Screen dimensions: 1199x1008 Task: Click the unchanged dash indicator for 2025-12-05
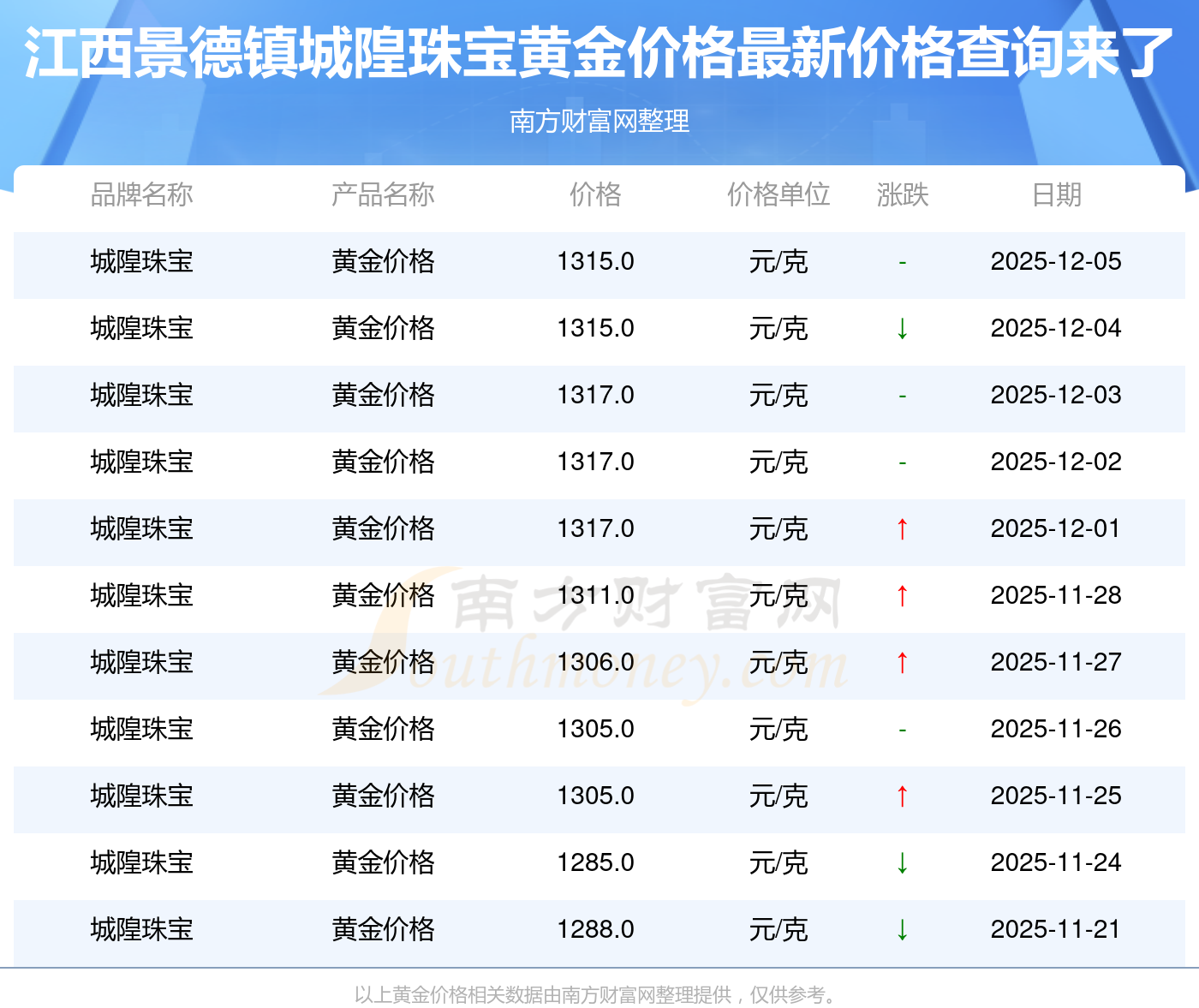pyautogui.click(x=902, y=262)
